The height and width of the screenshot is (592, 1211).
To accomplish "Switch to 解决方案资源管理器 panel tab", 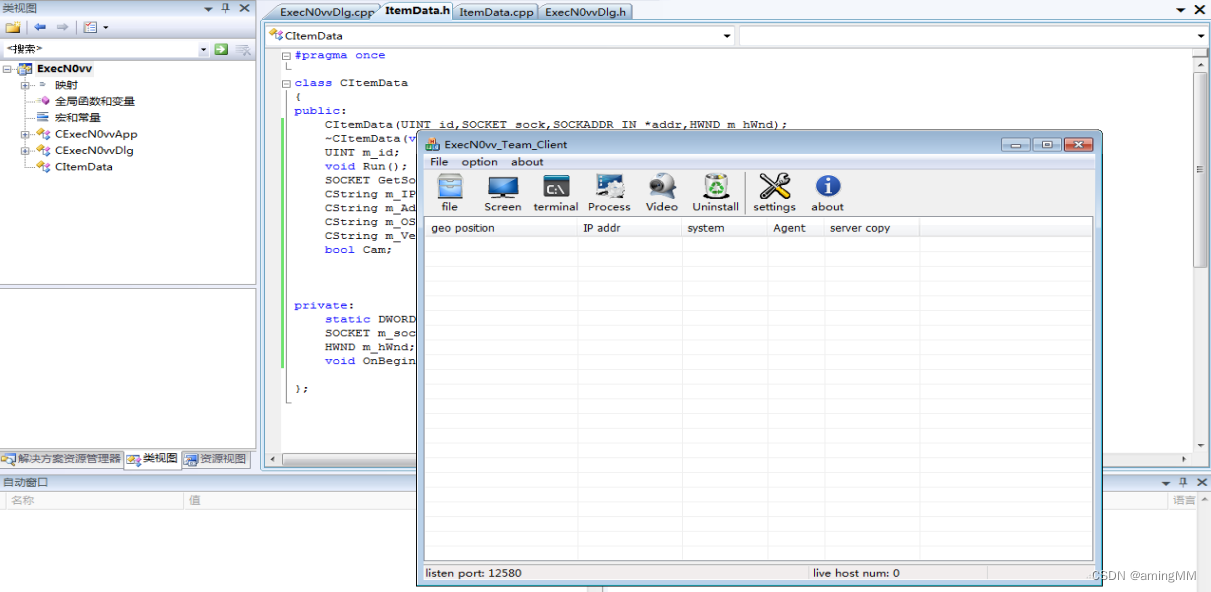I will point(62,459).
